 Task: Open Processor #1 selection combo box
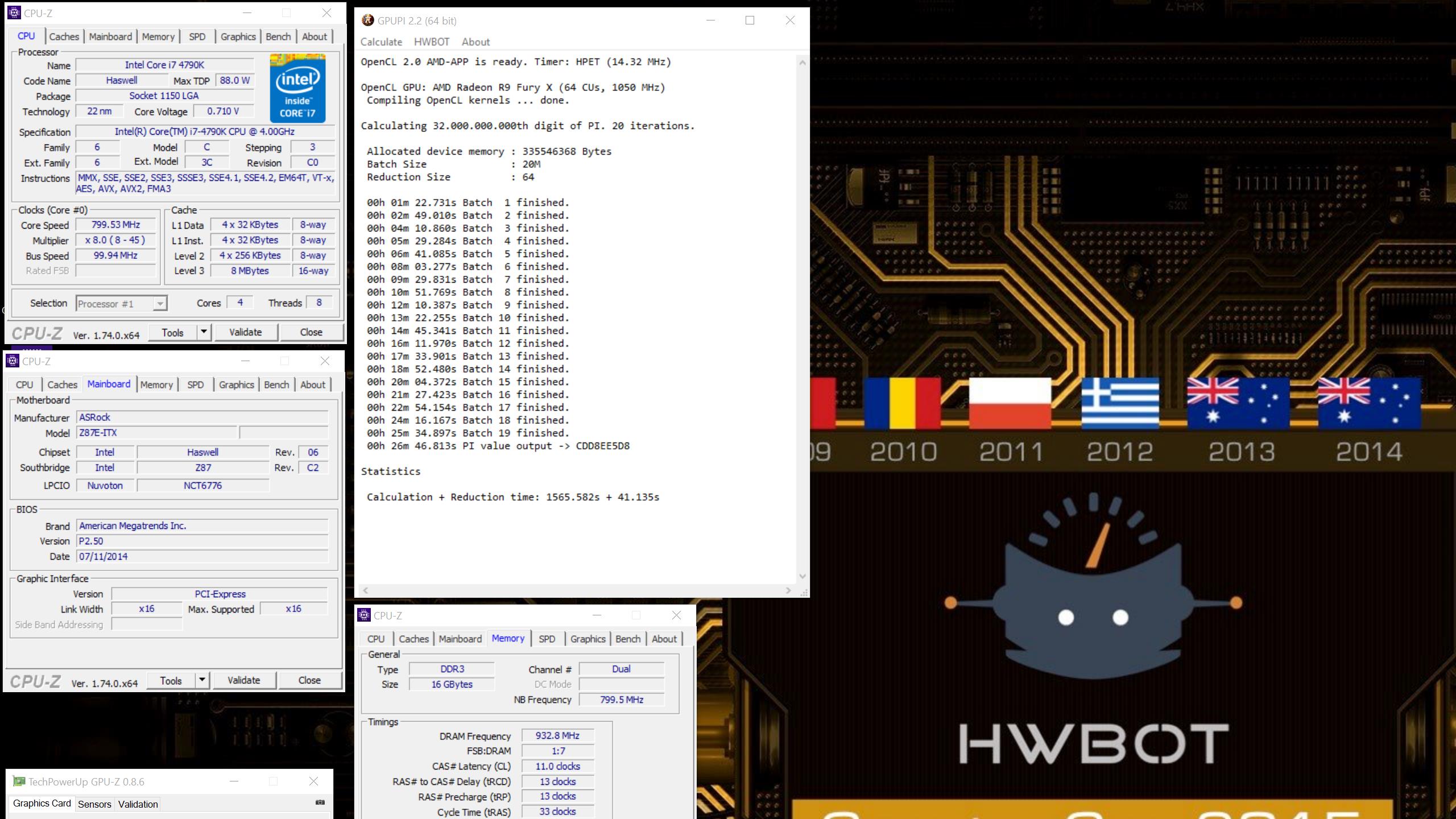tap(121, 304)
